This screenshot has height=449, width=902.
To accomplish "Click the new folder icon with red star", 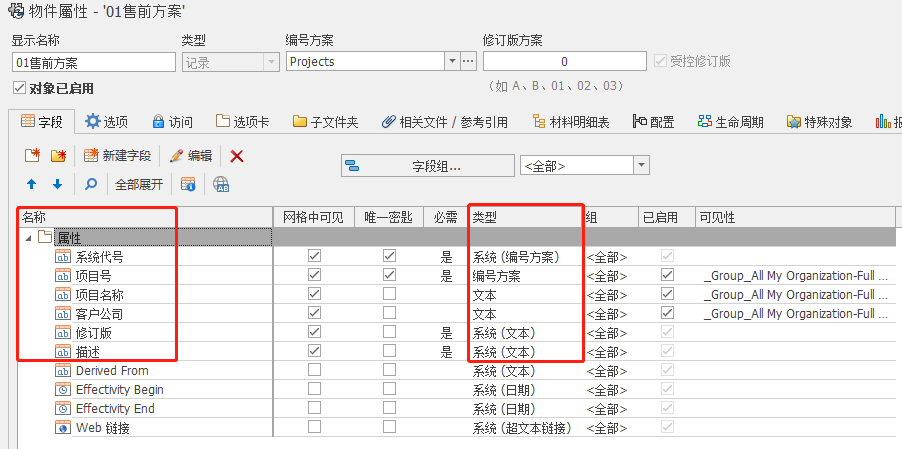I will 58,155.
